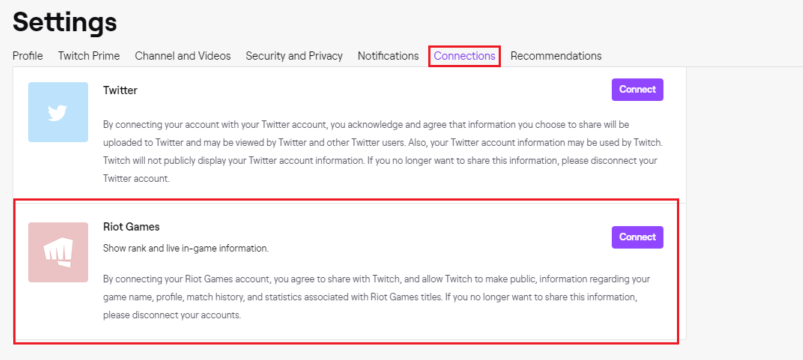Click the 'By connecting your account with your Twitter' line

point(366,124)
